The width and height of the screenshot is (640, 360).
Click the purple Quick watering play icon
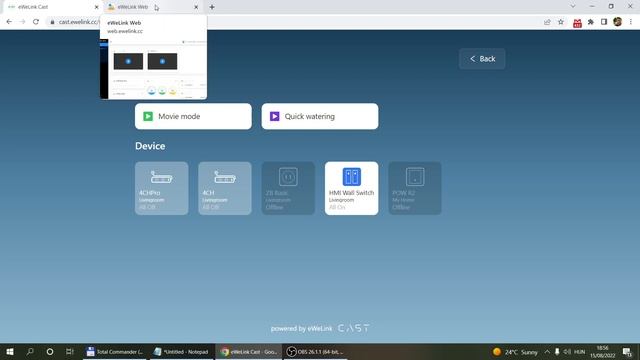pyautogui.click(x=275, y=116)
